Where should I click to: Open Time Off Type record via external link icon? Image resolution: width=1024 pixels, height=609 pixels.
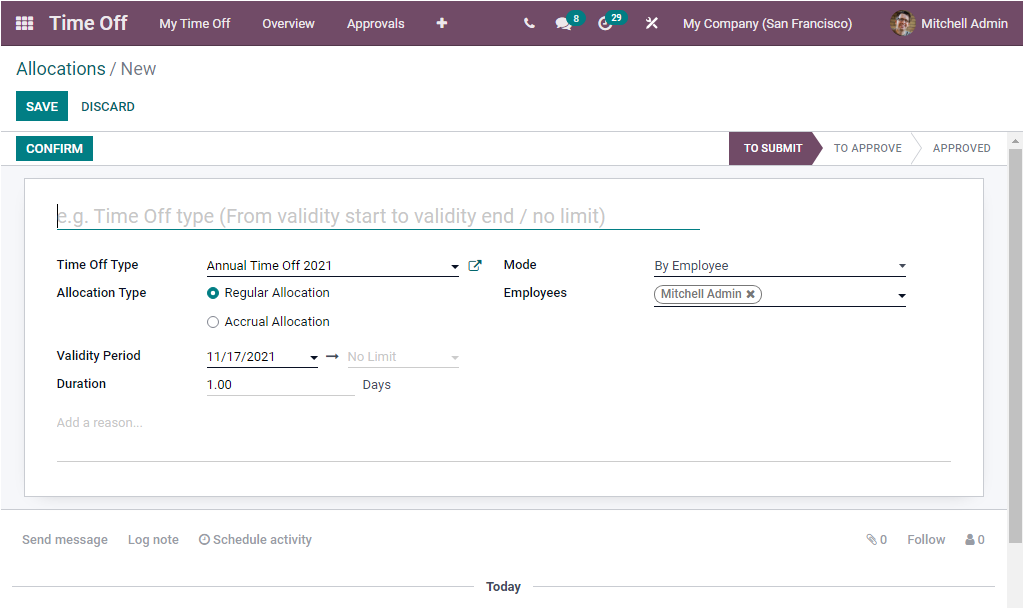475,265
